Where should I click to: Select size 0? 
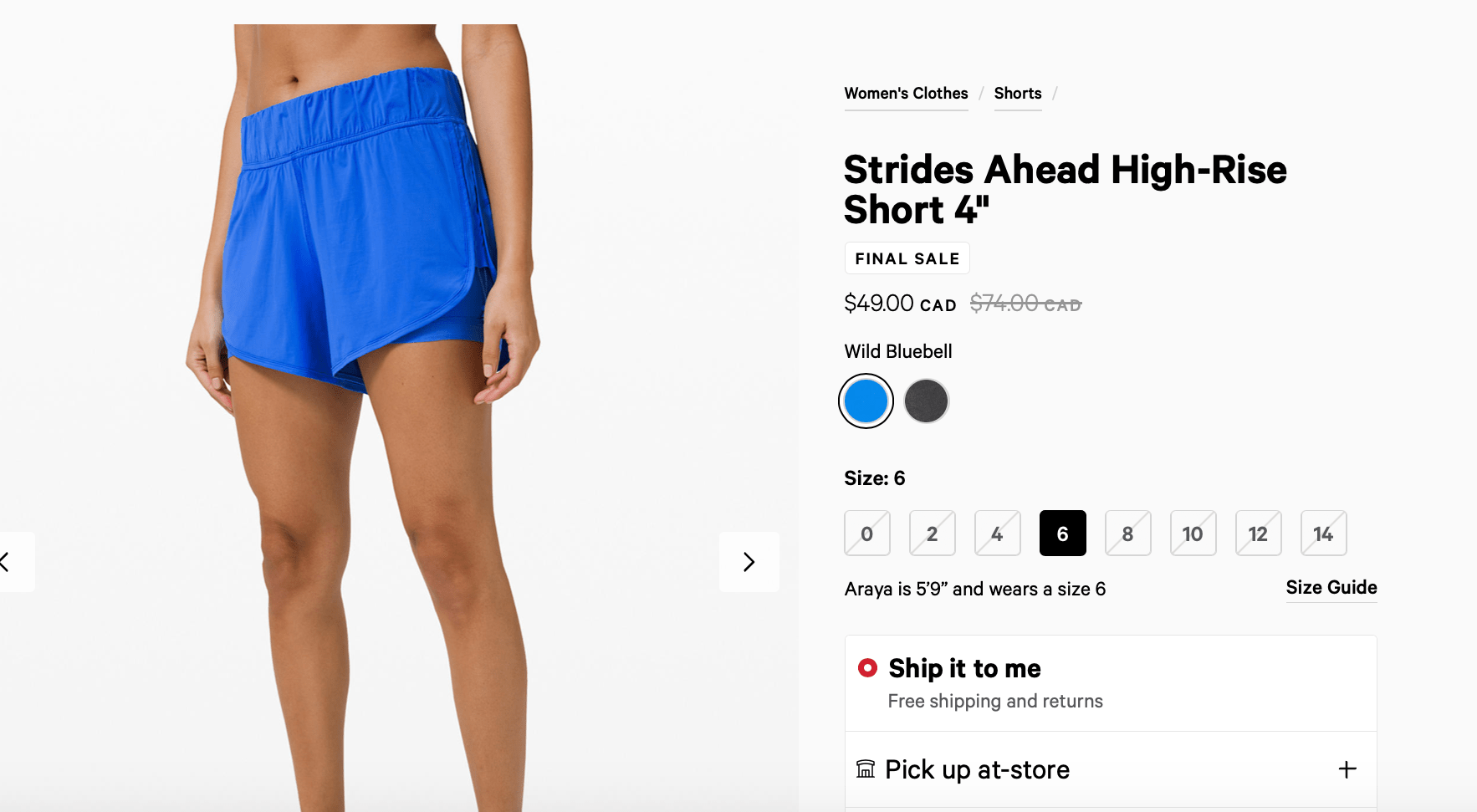[867, 534]
